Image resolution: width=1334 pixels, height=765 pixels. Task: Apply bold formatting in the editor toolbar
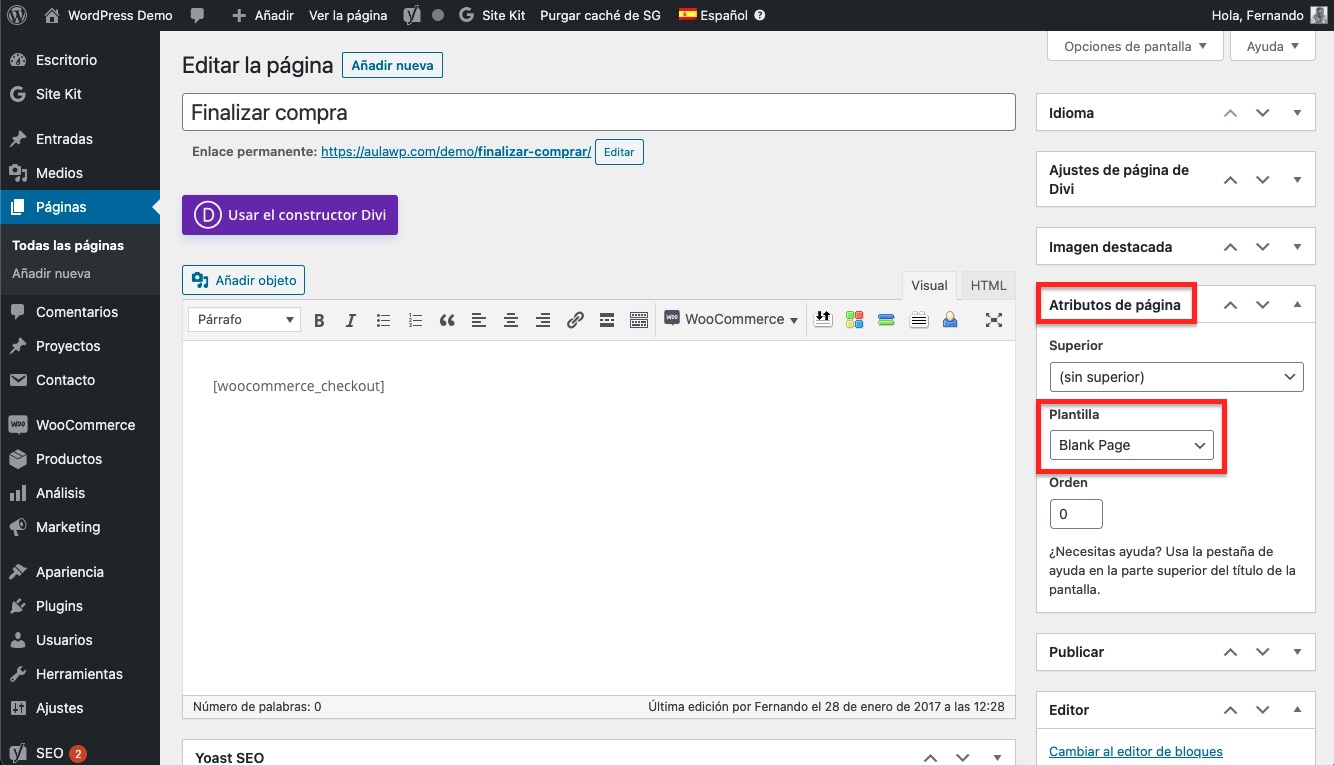coord(319,320)
